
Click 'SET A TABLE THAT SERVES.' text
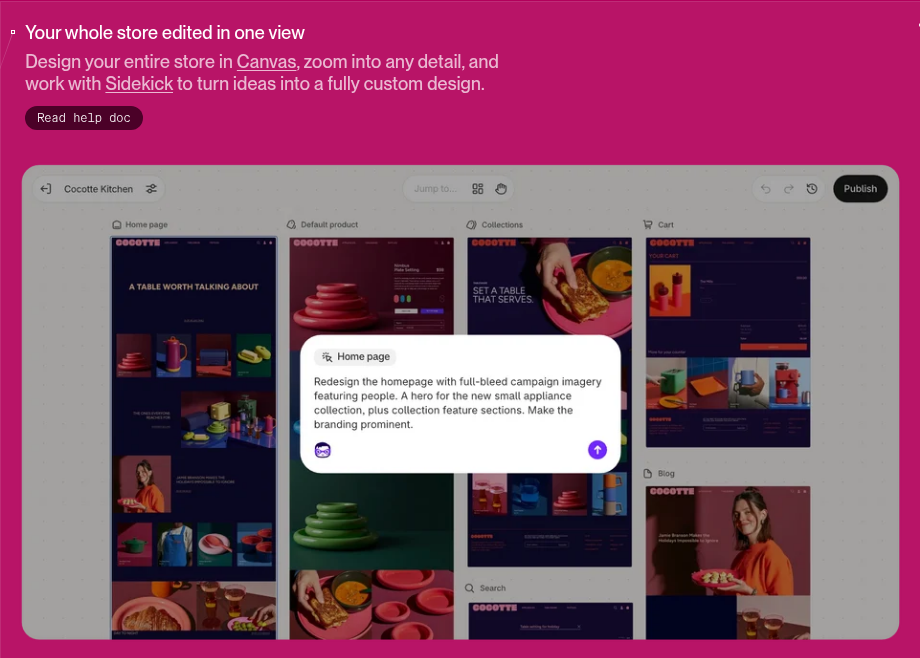[x=503, y=295]
